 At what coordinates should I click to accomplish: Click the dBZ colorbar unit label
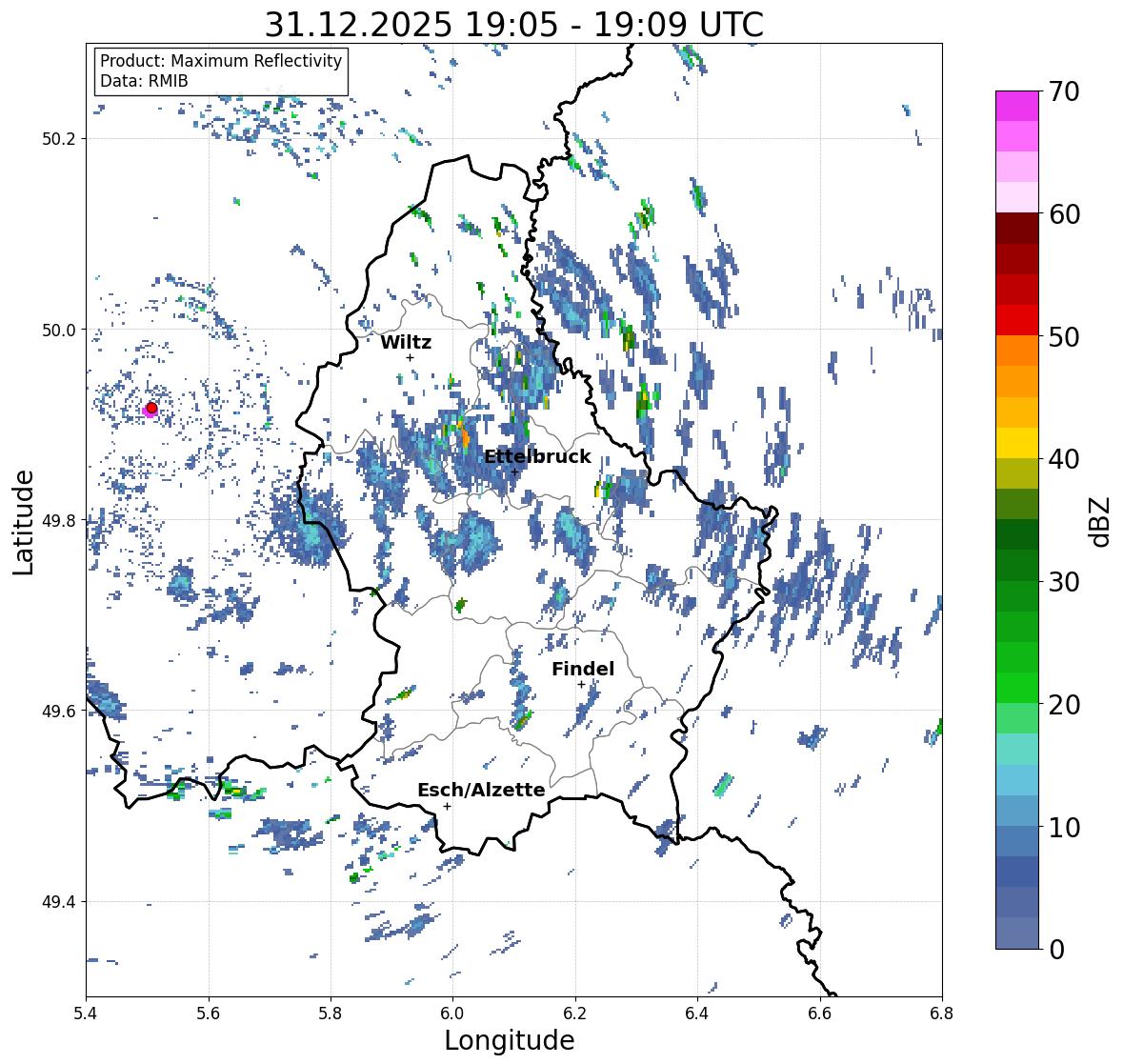click(1100, 521)
